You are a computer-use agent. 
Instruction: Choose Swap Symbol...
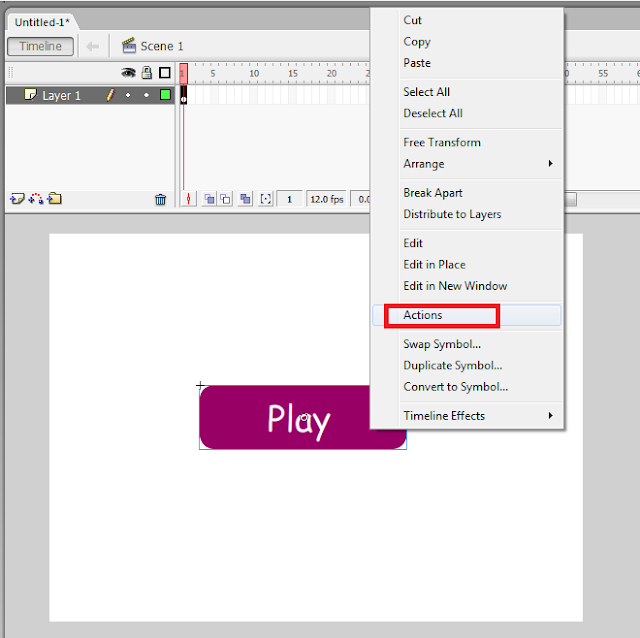coord(467,344)
